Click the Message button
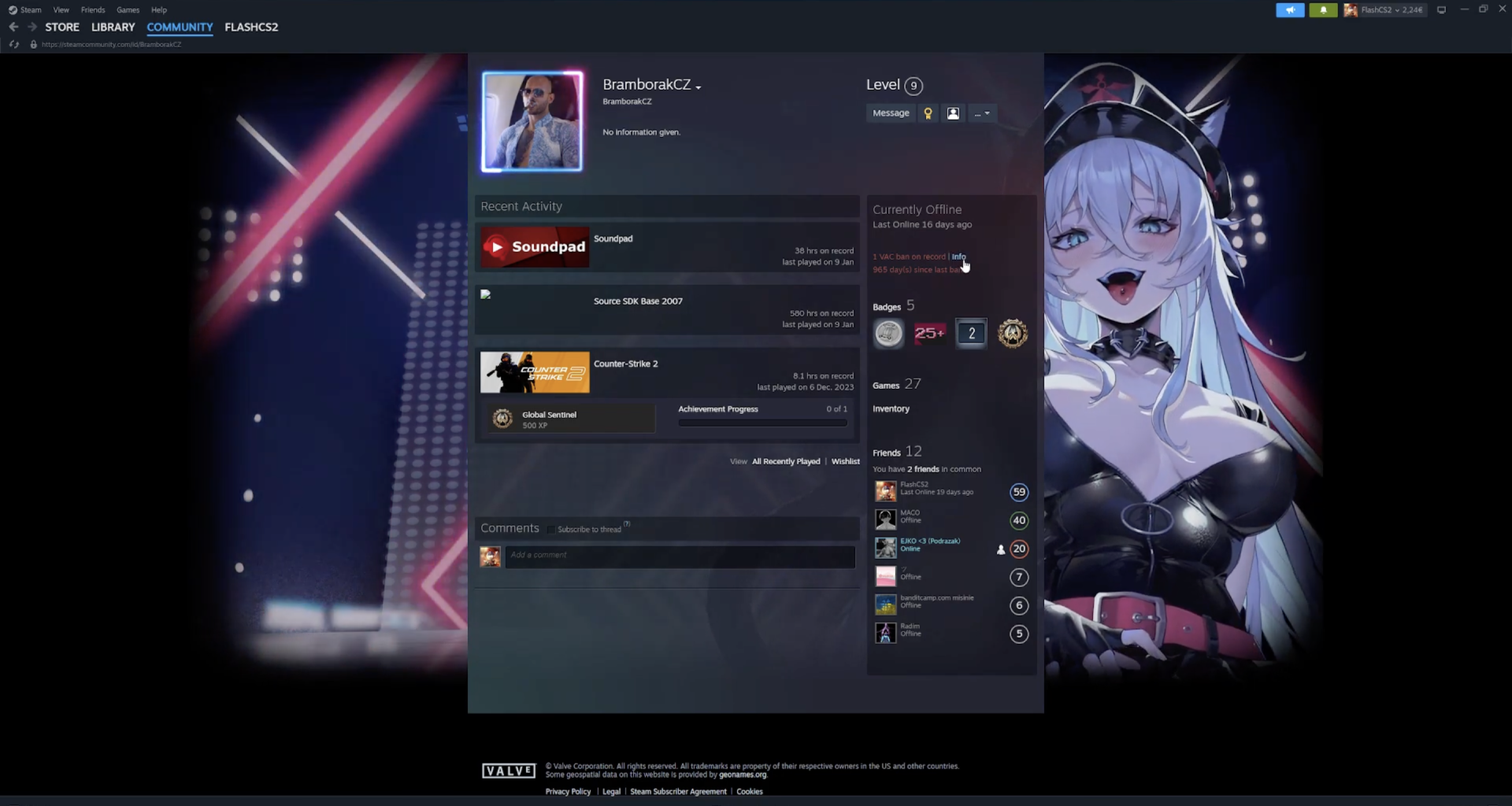This screenshot has width=1512, height=806. click(891, 113)
